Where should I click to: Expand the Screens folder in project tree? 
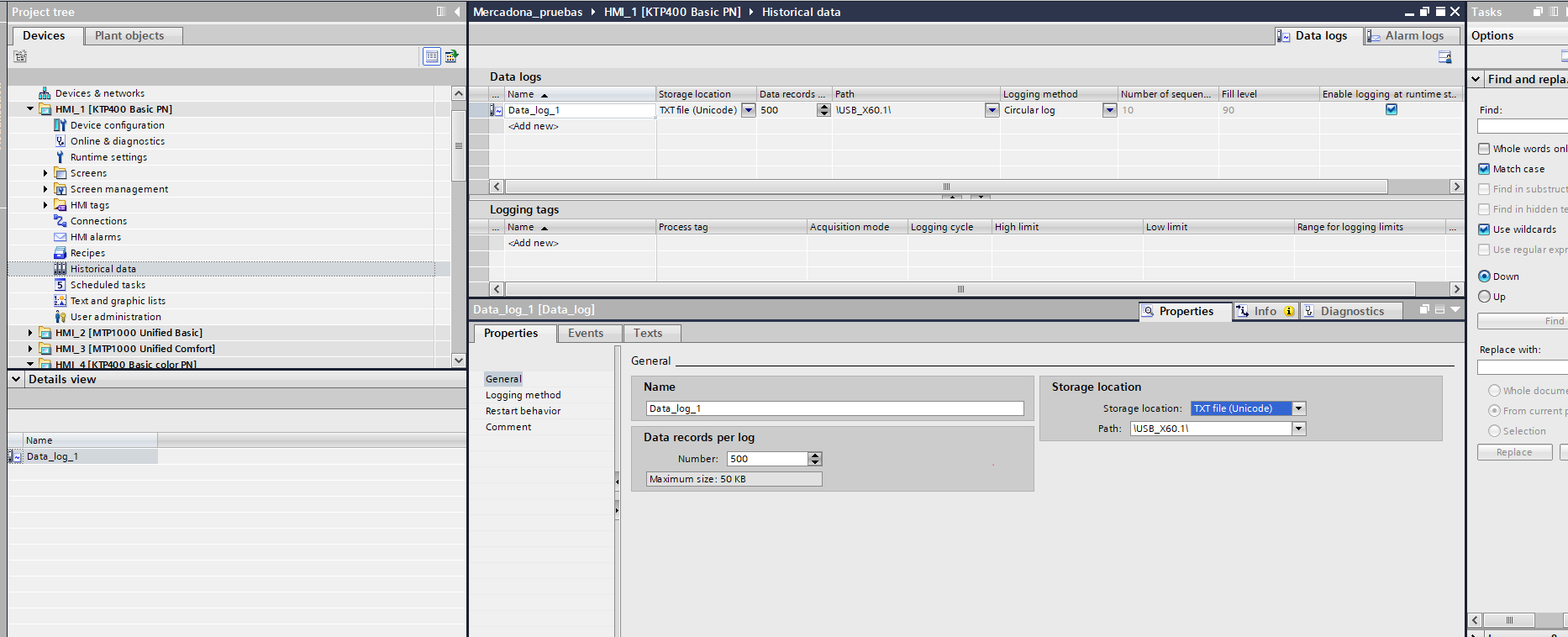(45, 173)
